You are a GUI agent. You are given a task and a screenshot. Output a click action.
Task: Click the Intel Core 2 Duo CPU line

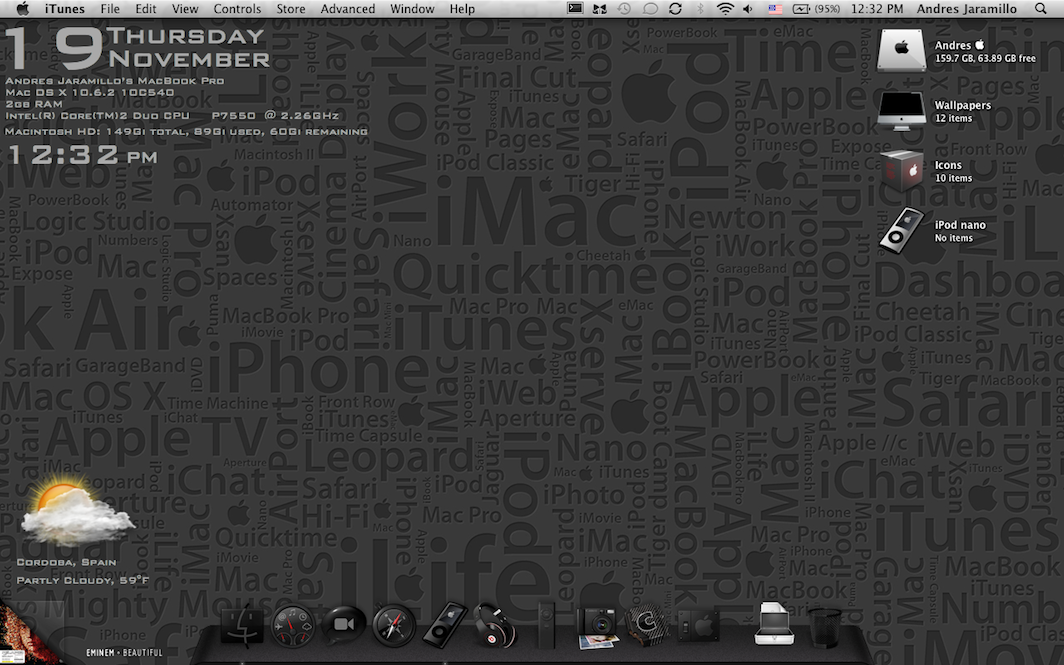click(x=172, y=115)
